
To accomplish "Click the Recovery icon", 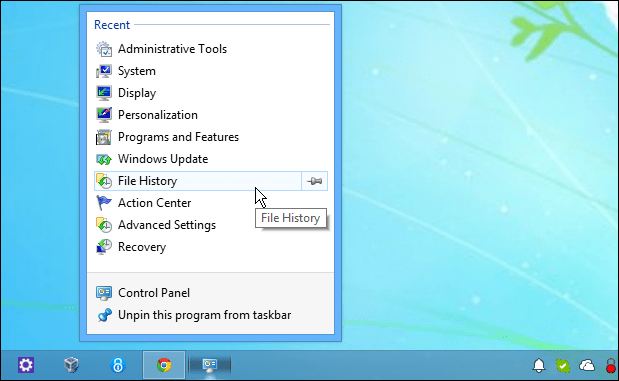I will click(104, 247).
